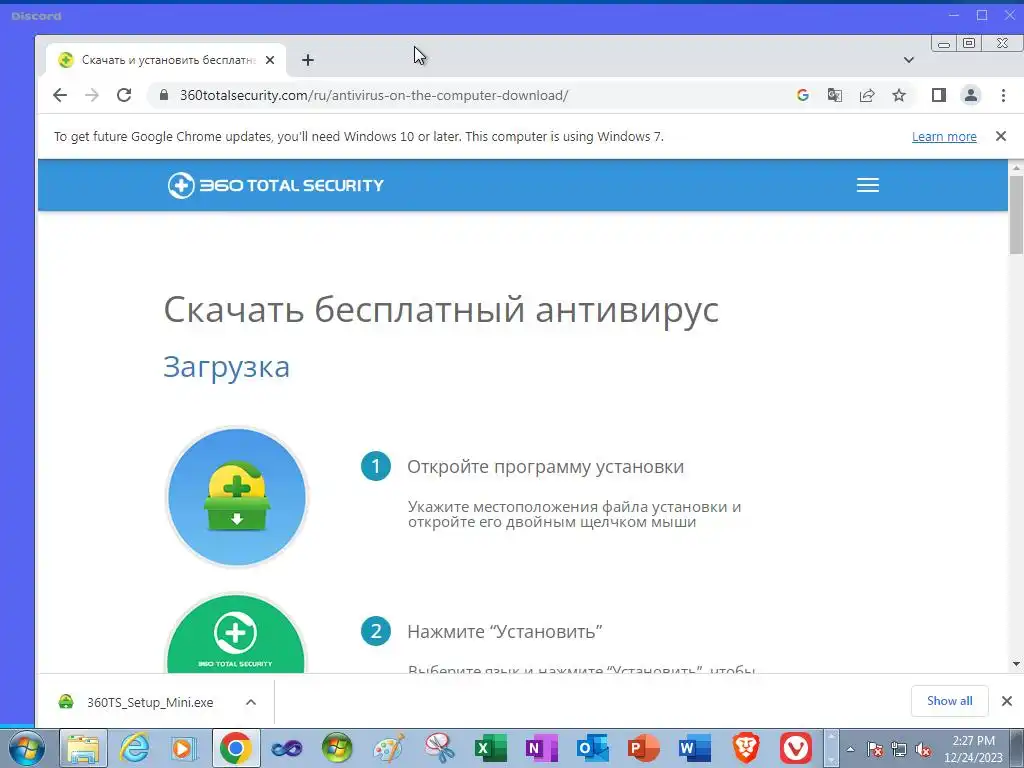Open Windows Media Player taskbar icon
This screenshot has width=1024, height=768.
point(184,748)
